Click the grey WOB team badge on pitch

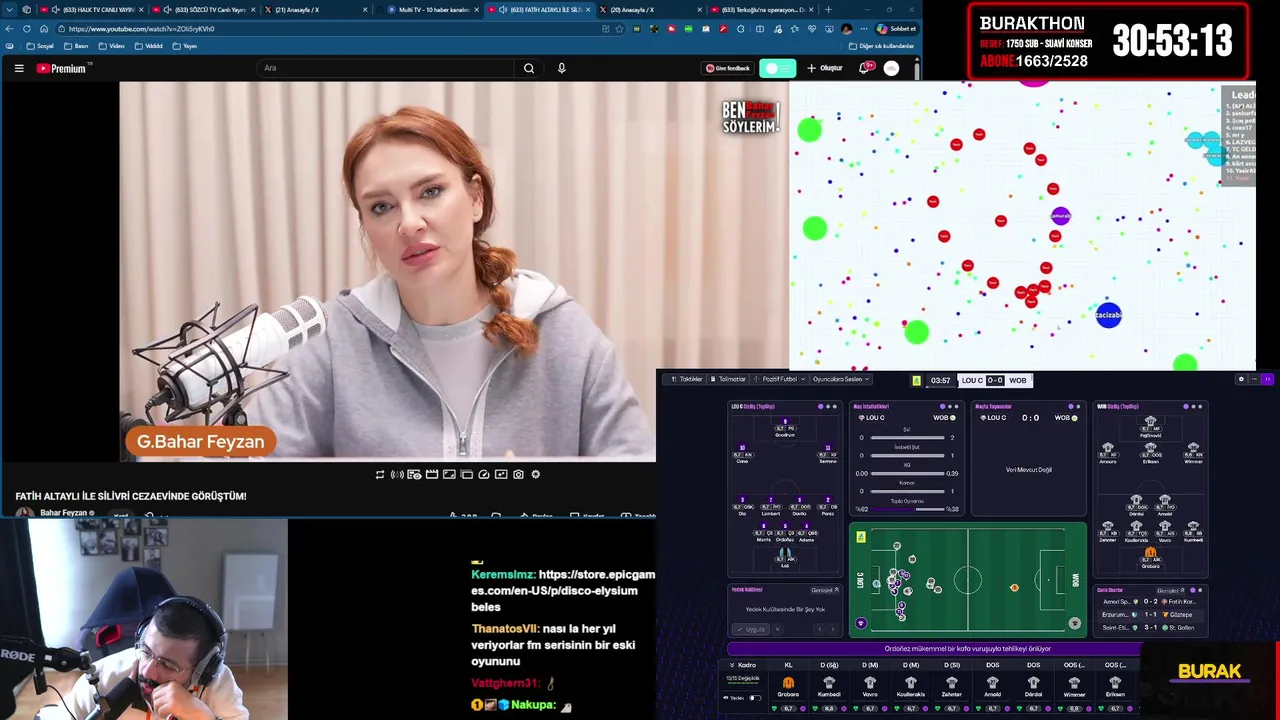click(x=1074, y=623)
